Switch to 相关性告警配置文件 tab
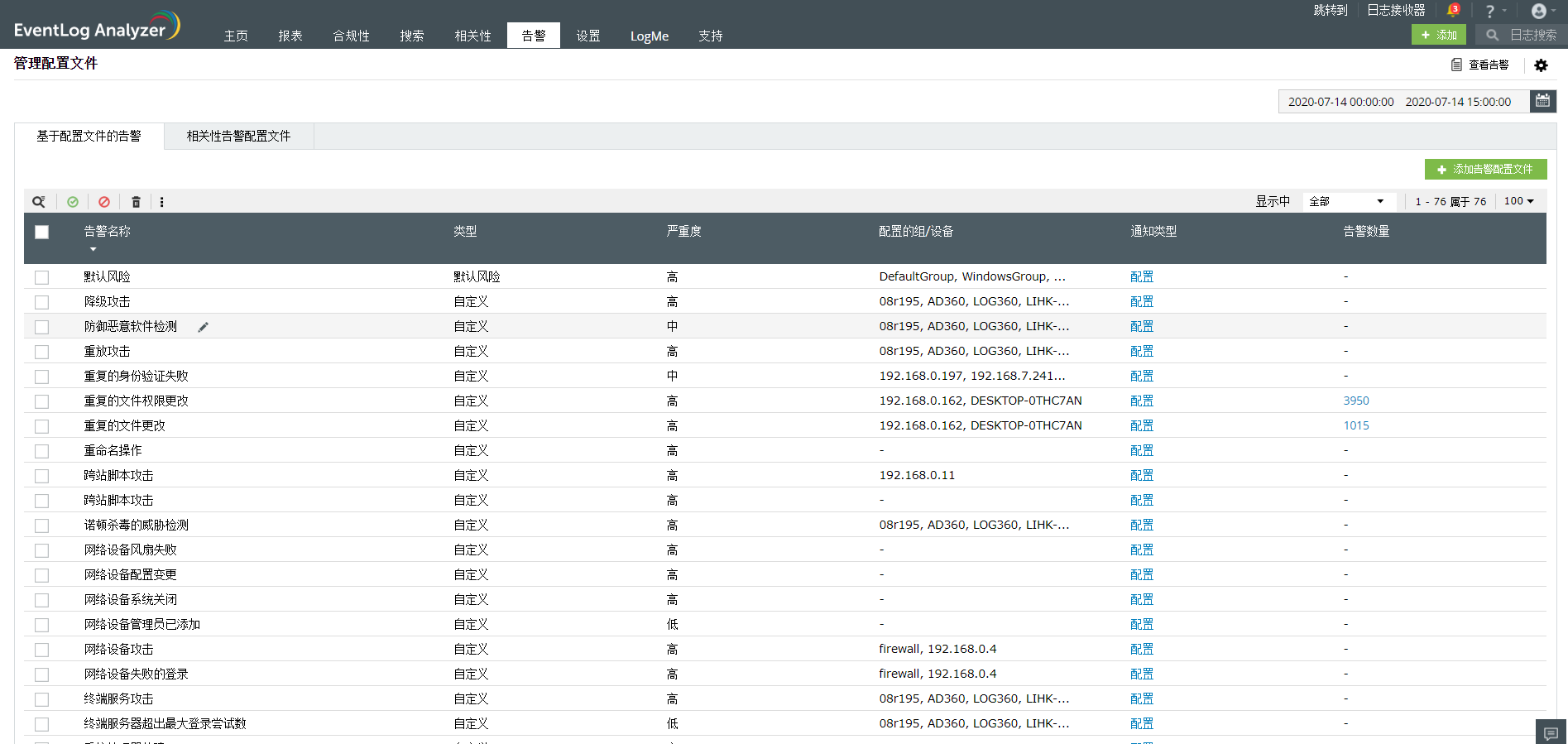Viewport: 1568px width, 744px height. point(238,137)
